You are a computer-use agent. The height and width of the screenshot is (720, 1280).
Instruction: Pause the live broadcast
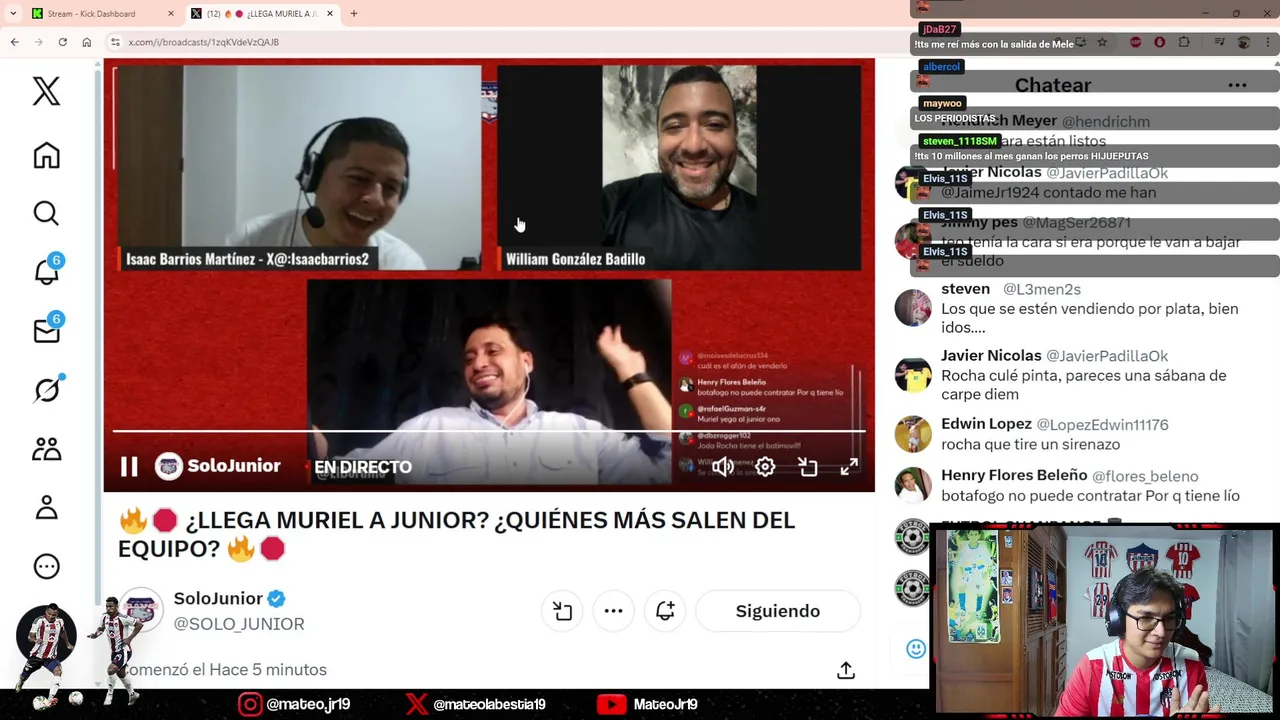(x=129, y=466)
